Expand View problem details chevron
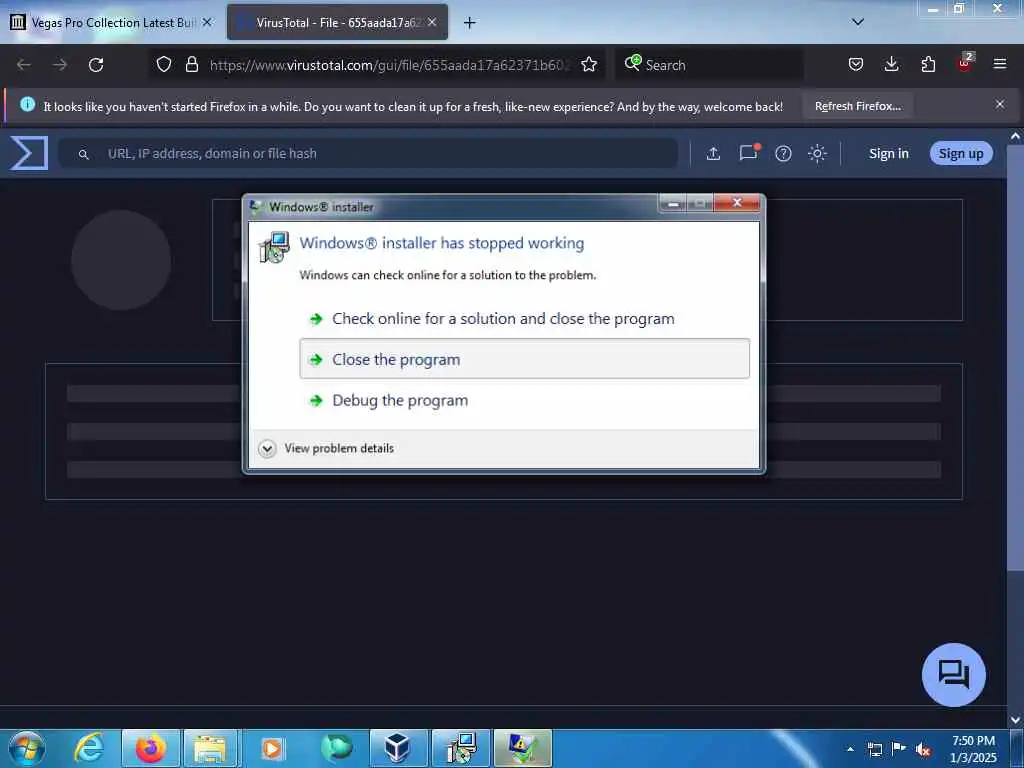The image size is (1024, 768). tap(267, 449)
